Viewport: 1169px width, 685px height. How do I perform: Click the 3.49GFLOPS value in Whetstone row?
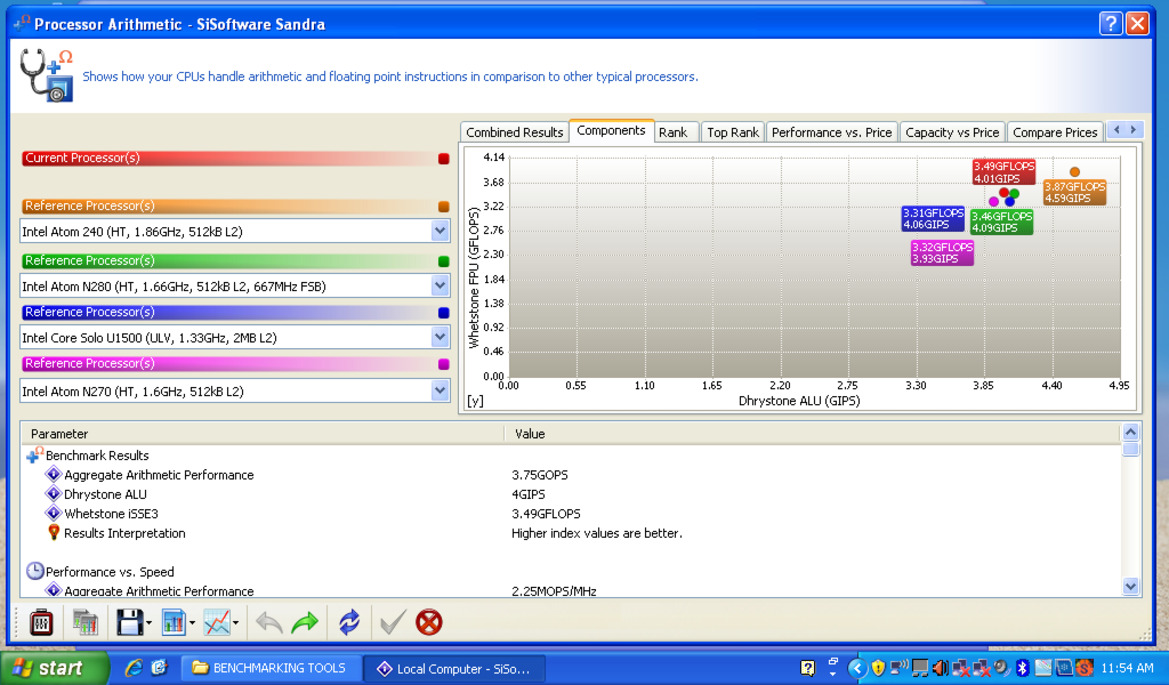click(x=546, y=513)
